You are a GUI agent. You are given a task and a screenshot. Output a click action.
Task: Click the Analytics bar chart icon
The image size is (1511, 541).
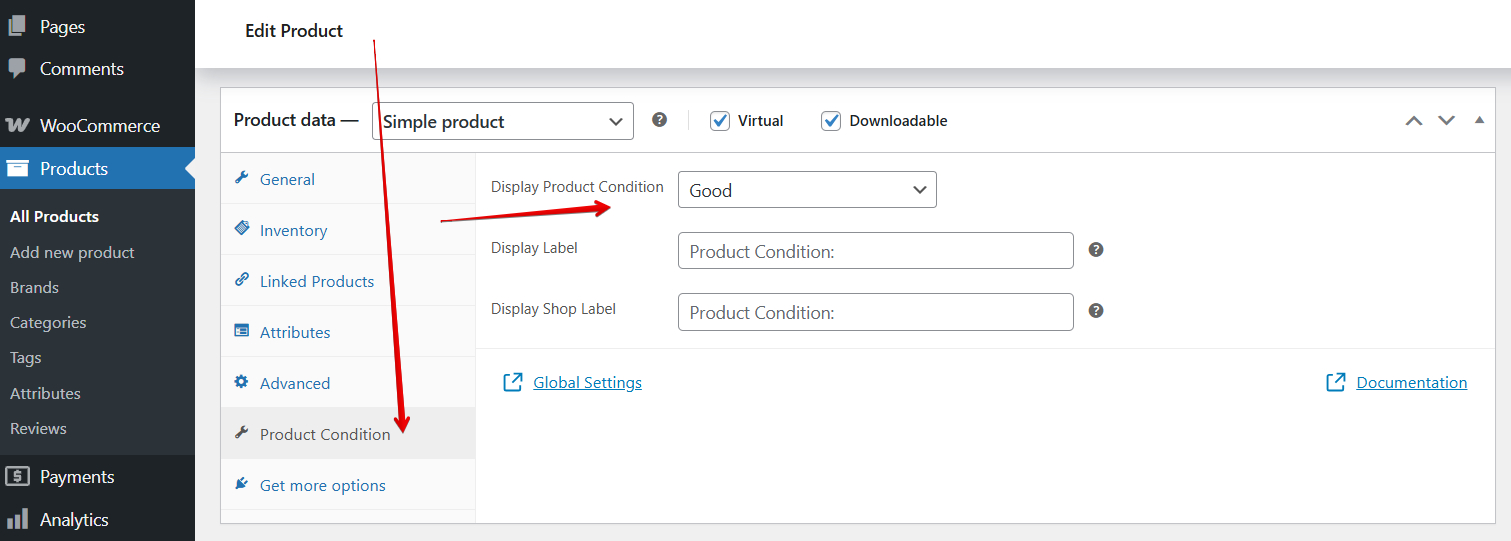pos(17,519)
